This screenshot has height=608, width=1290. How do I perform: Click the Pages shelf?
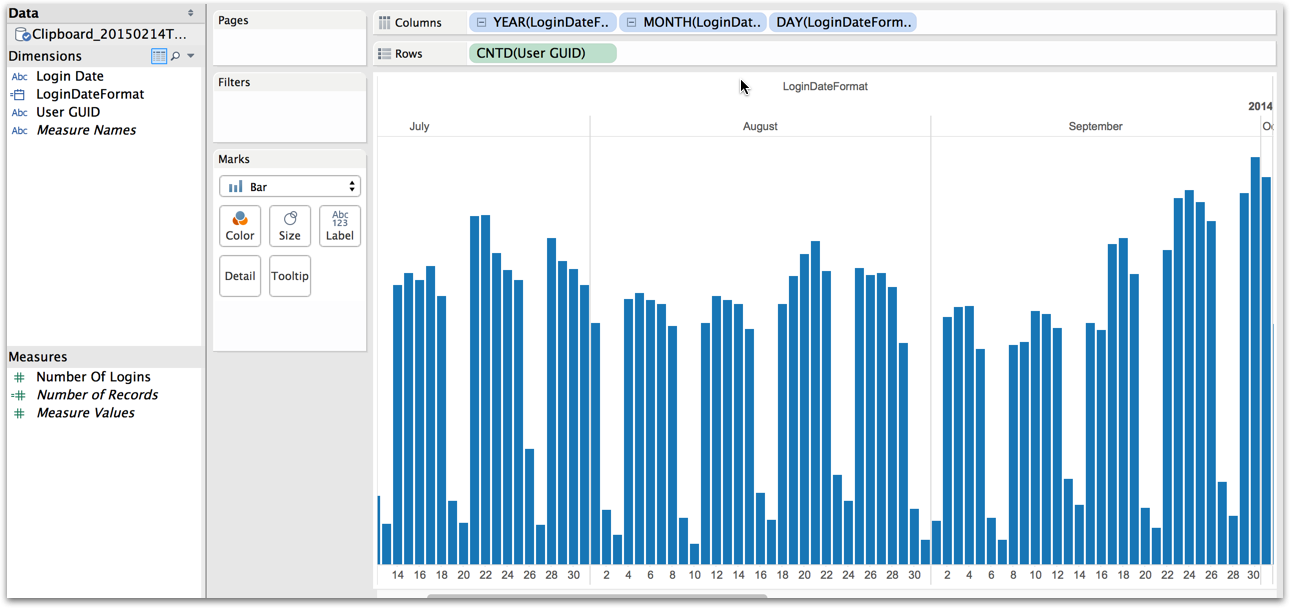[290, 39]
